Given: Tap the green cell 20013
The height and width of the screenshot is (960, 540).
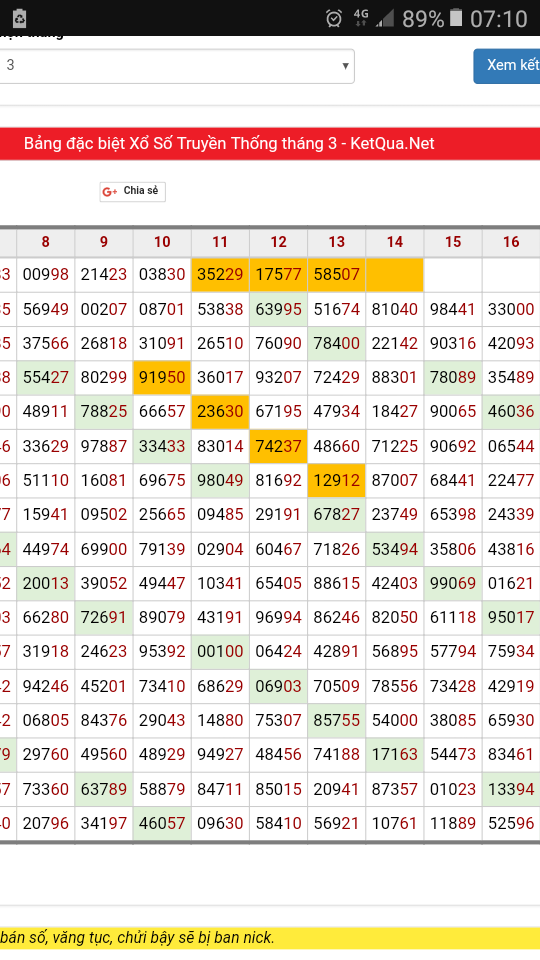Looking at the screenshot, I should (45, 583).
